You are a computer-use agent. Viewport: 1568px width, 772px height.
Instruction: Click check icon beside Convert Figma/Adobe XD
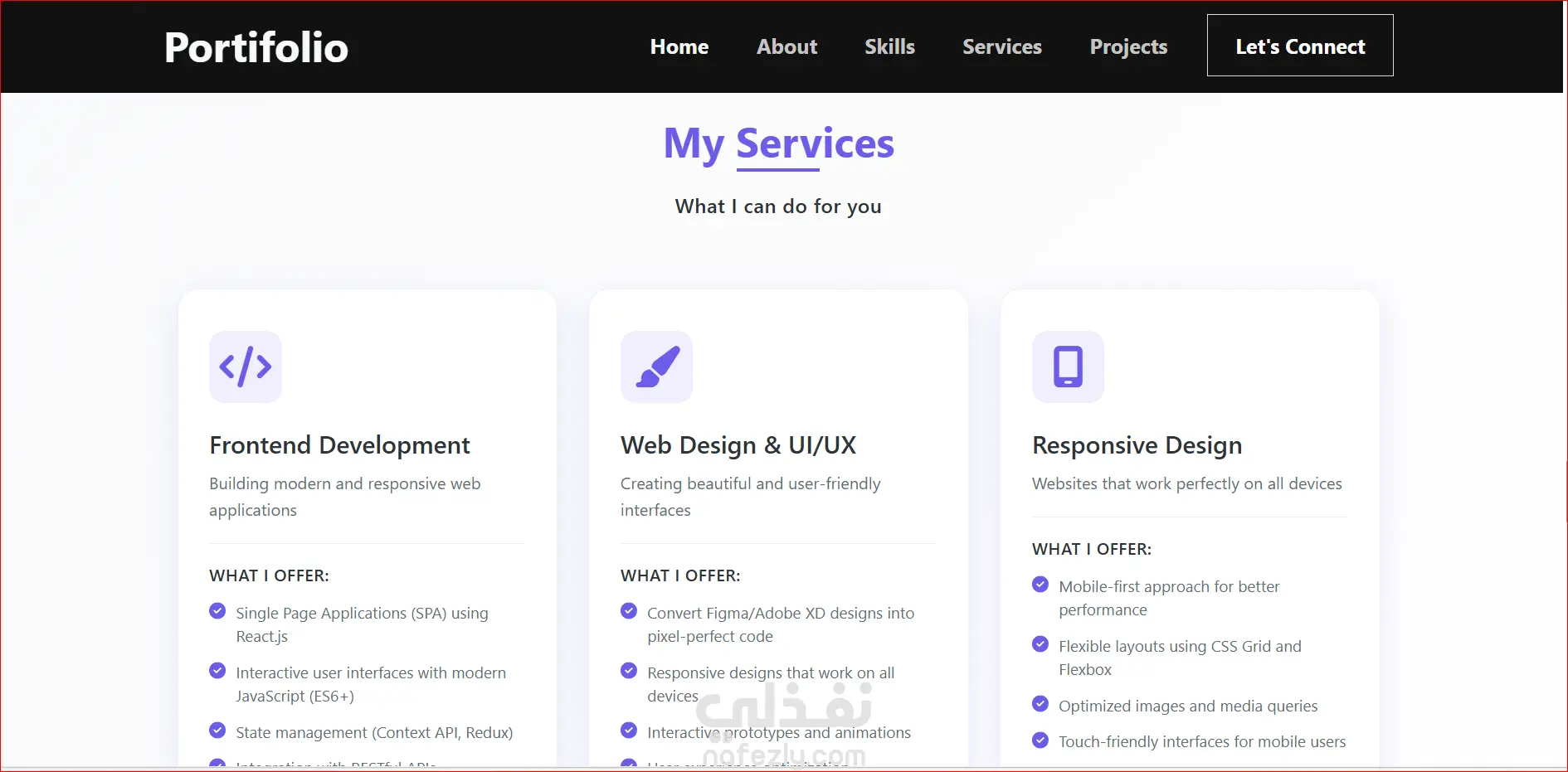coord(629,611)
